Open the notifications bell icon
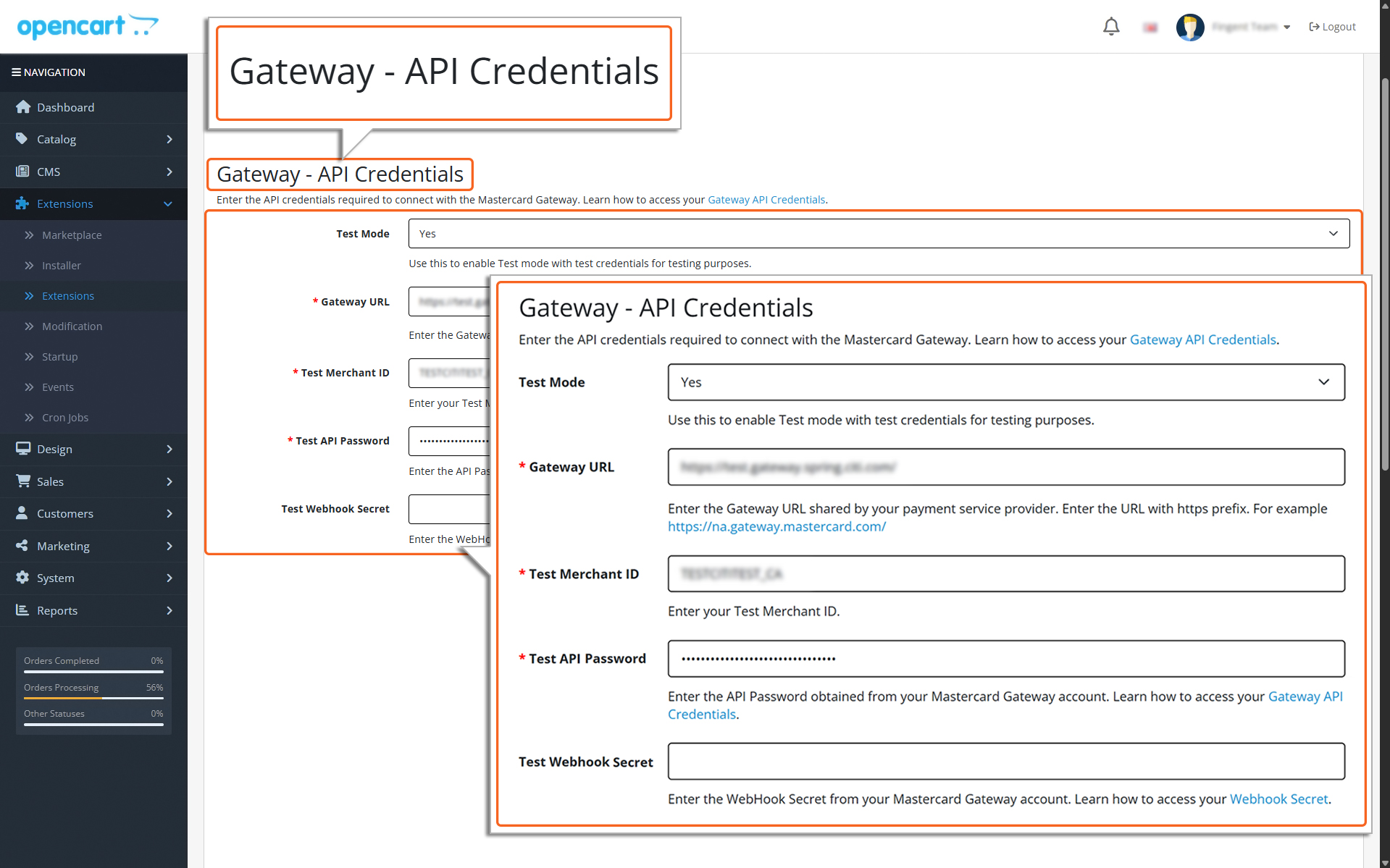1390x868 pixels. (1111, 27)
